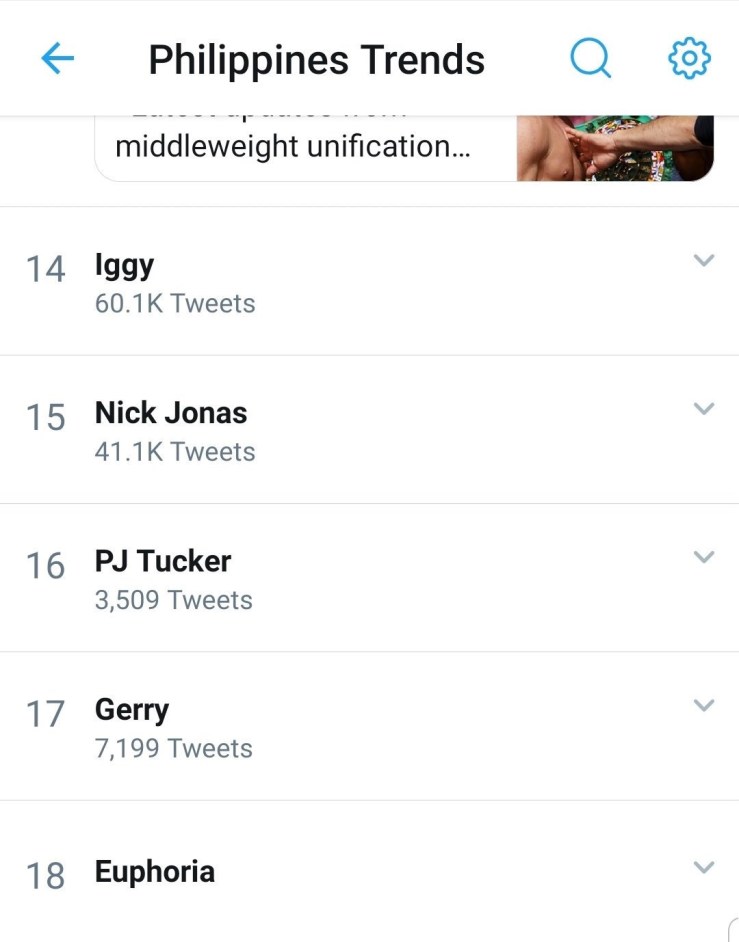Screen dimensions: 739x942
Task: Tap the Philippines Trends header title
Action: coord(316,60)
